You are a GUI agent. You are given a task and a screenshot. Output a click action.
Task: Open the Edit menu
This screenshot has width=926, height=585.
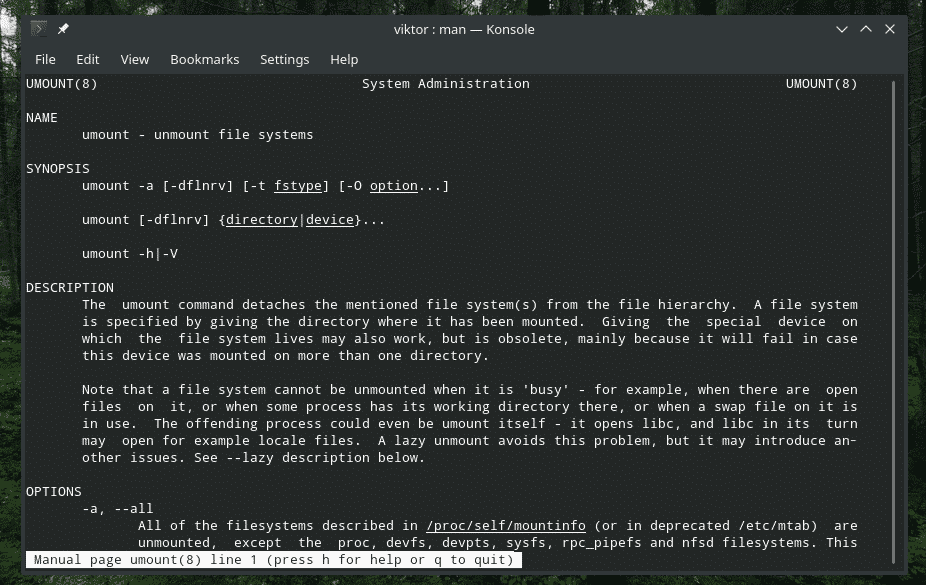(x=88, y=59)
